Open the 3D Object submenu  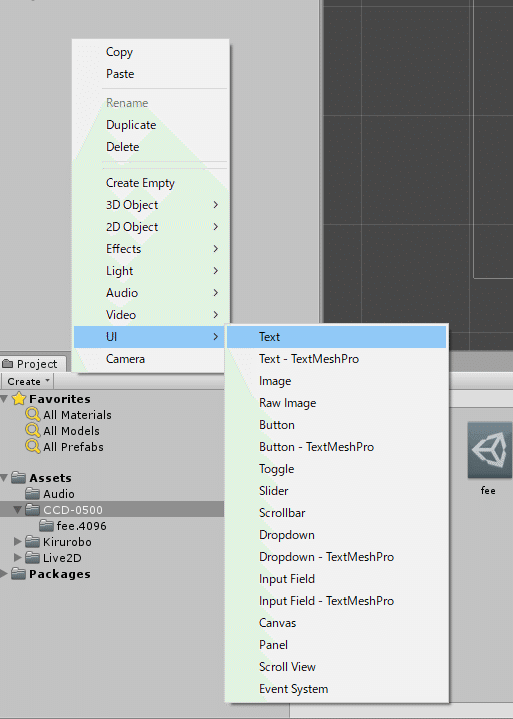[151, 205]
